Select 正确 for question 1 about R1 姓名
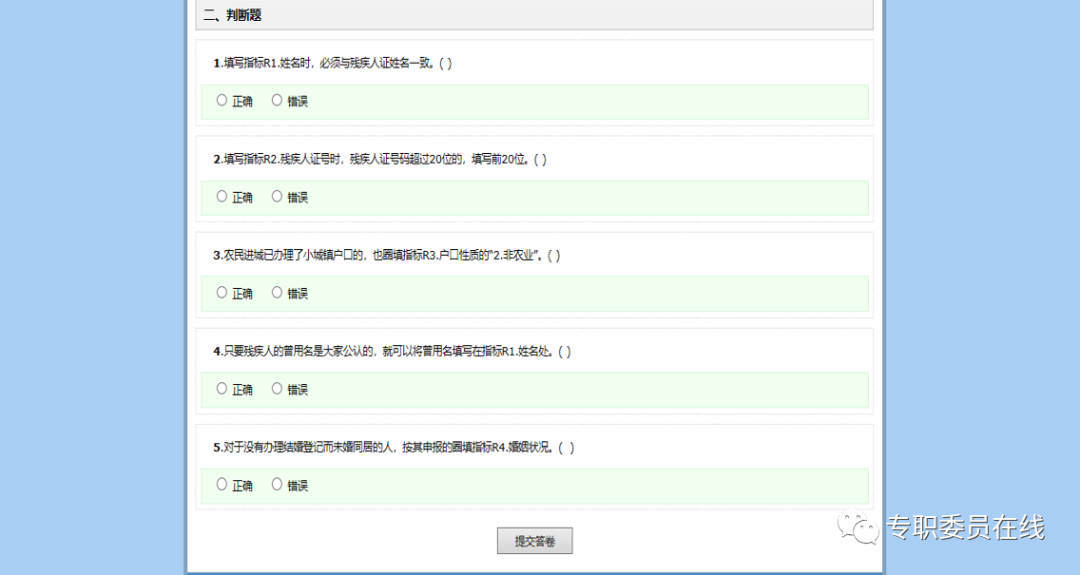Viewport: 1080px width, 575px height. tap(222, 101)
